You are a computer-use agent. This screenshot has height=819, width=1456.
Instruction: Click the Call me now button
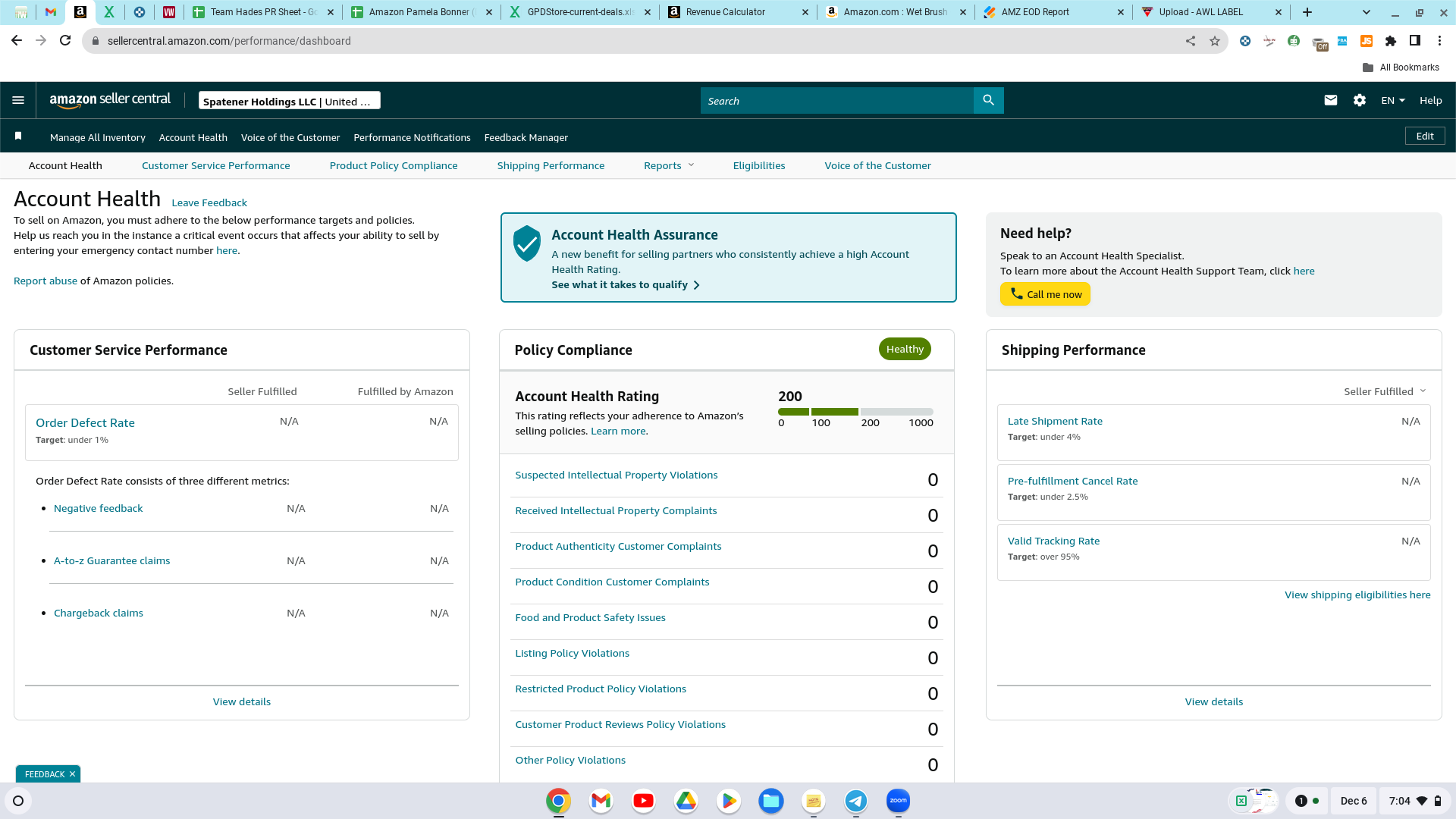coord(1045,294)
